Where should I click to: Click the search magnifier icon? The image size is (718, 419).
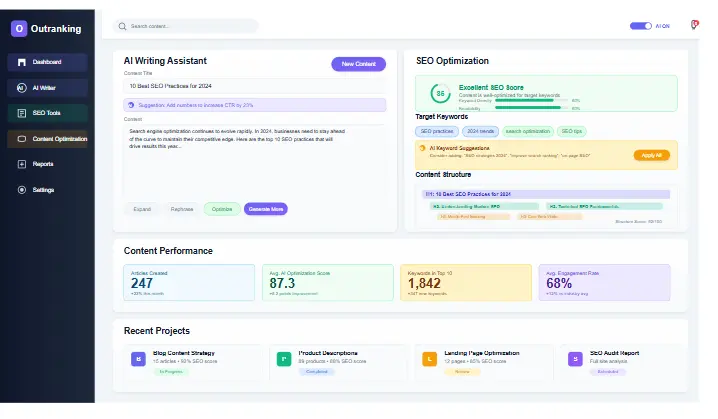122,26
